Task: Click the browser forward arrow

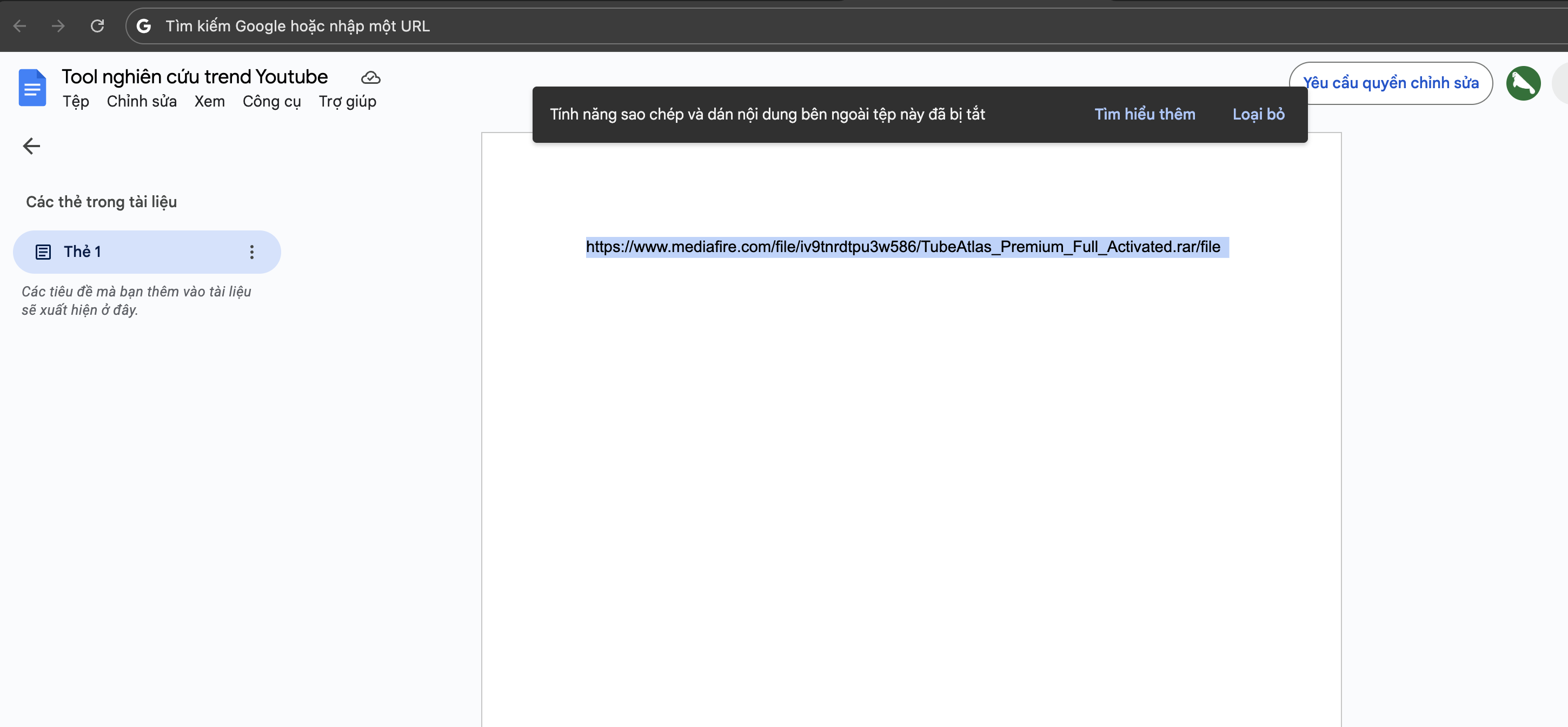Action: 58,26
